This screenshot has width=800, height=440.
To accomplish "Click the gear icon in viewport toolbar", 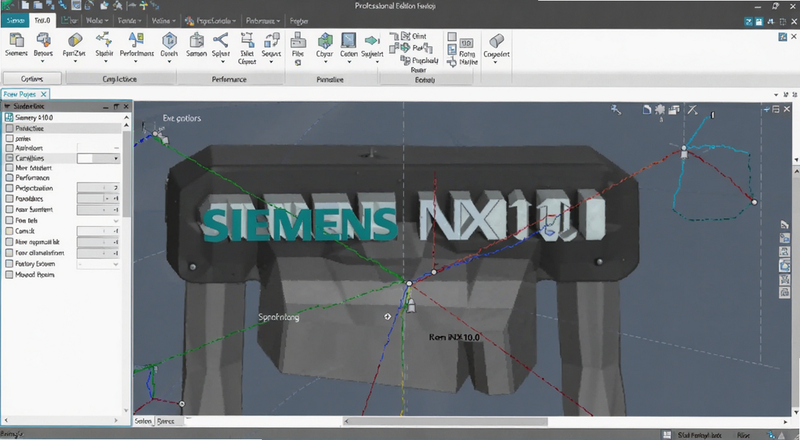I will click(x=660, y=109).
